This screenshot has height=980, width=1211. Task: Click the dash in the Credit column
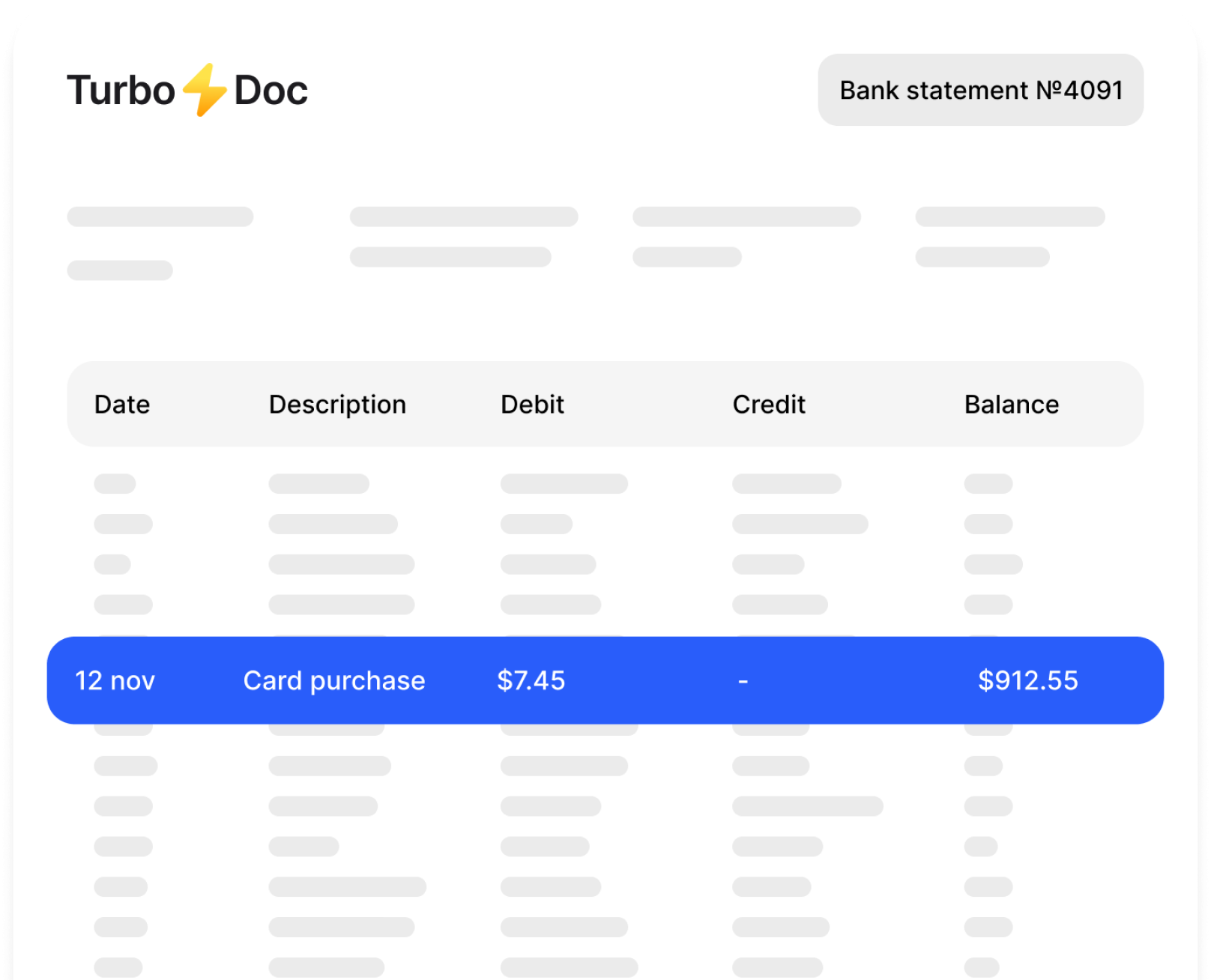click(x=743, y=681)
